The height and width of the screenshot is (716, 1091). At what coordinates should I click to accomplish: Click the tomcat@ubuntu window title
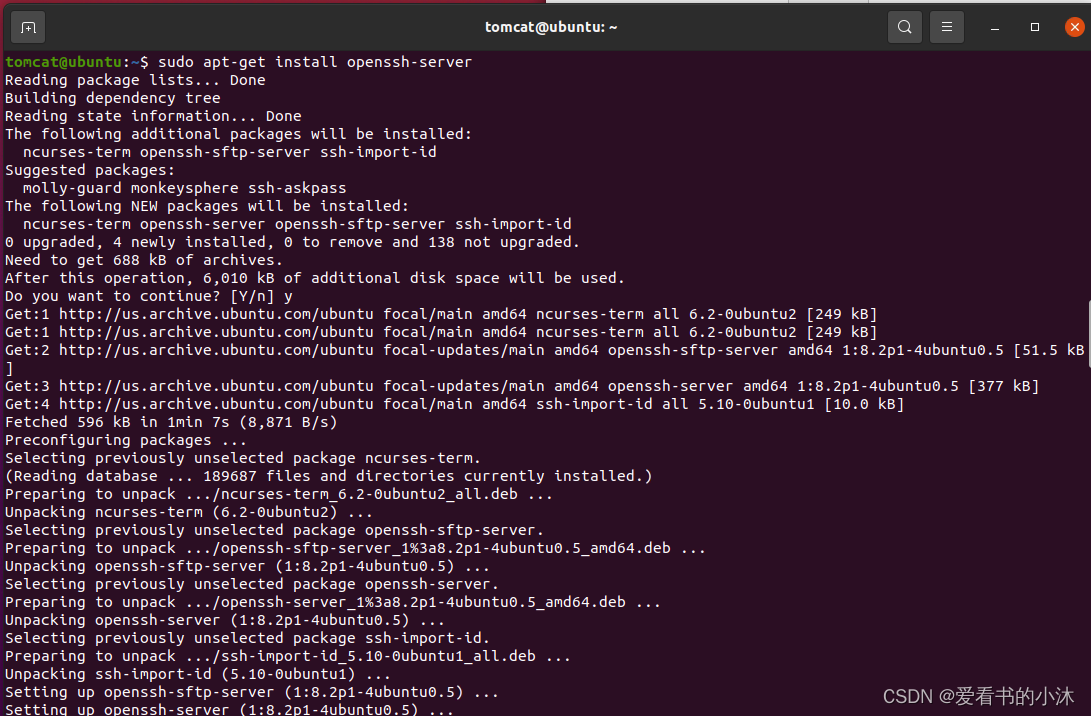551,27
